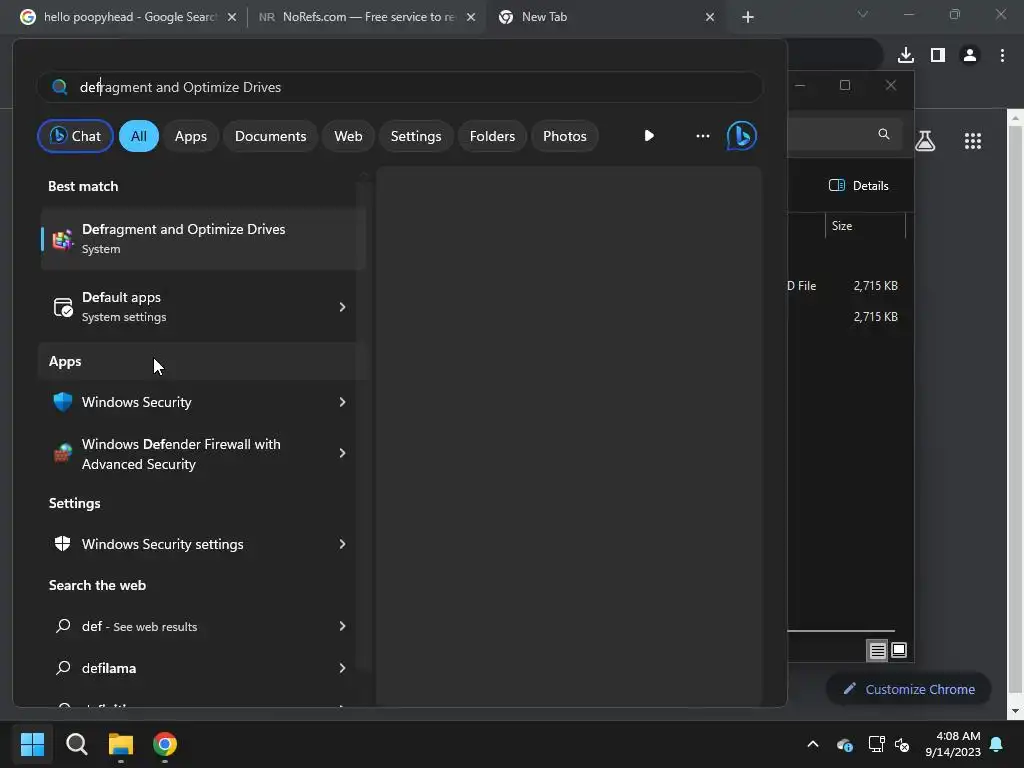Image resolution: width=1024 pixels, height=768 pixels.
Task: Click the defilama web suggestion
Action: [x=198, y=668]
